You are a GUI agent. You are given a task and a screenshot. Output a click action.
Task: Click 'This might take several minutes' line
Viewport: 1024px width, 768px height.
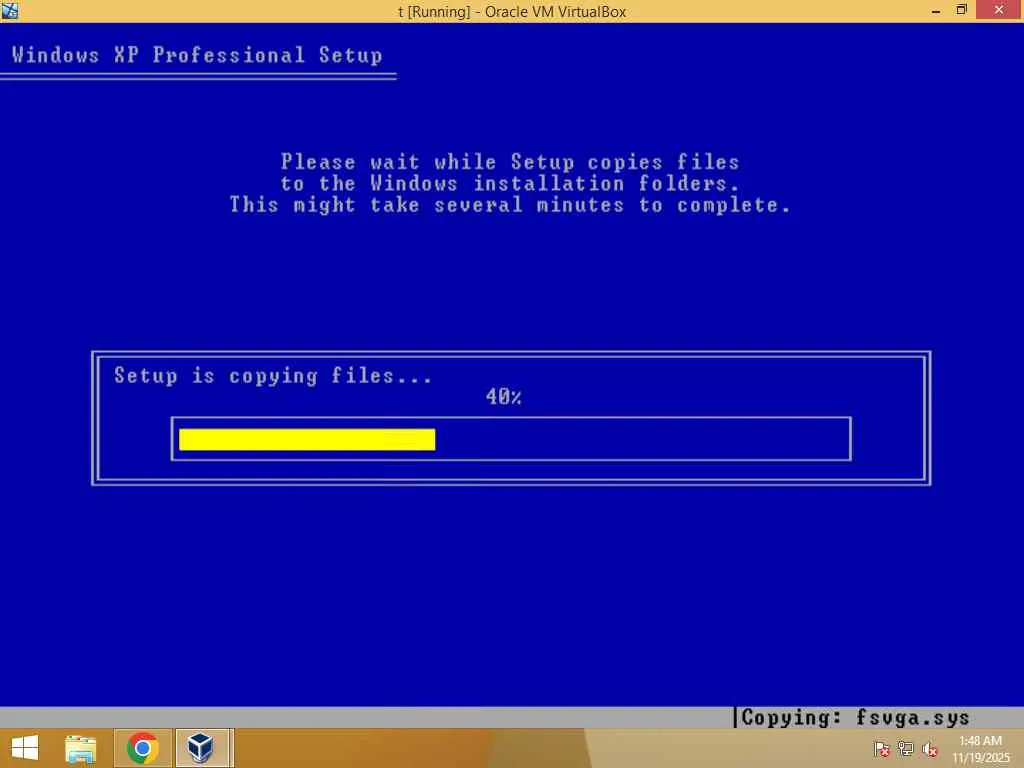coord(510,205)
